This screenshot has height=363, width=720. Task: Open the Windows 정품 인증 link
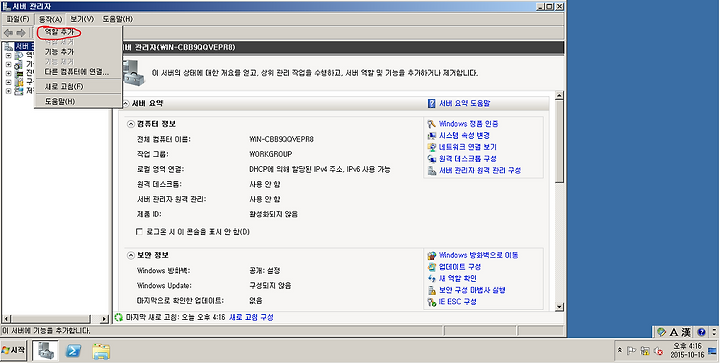point(469,124)
